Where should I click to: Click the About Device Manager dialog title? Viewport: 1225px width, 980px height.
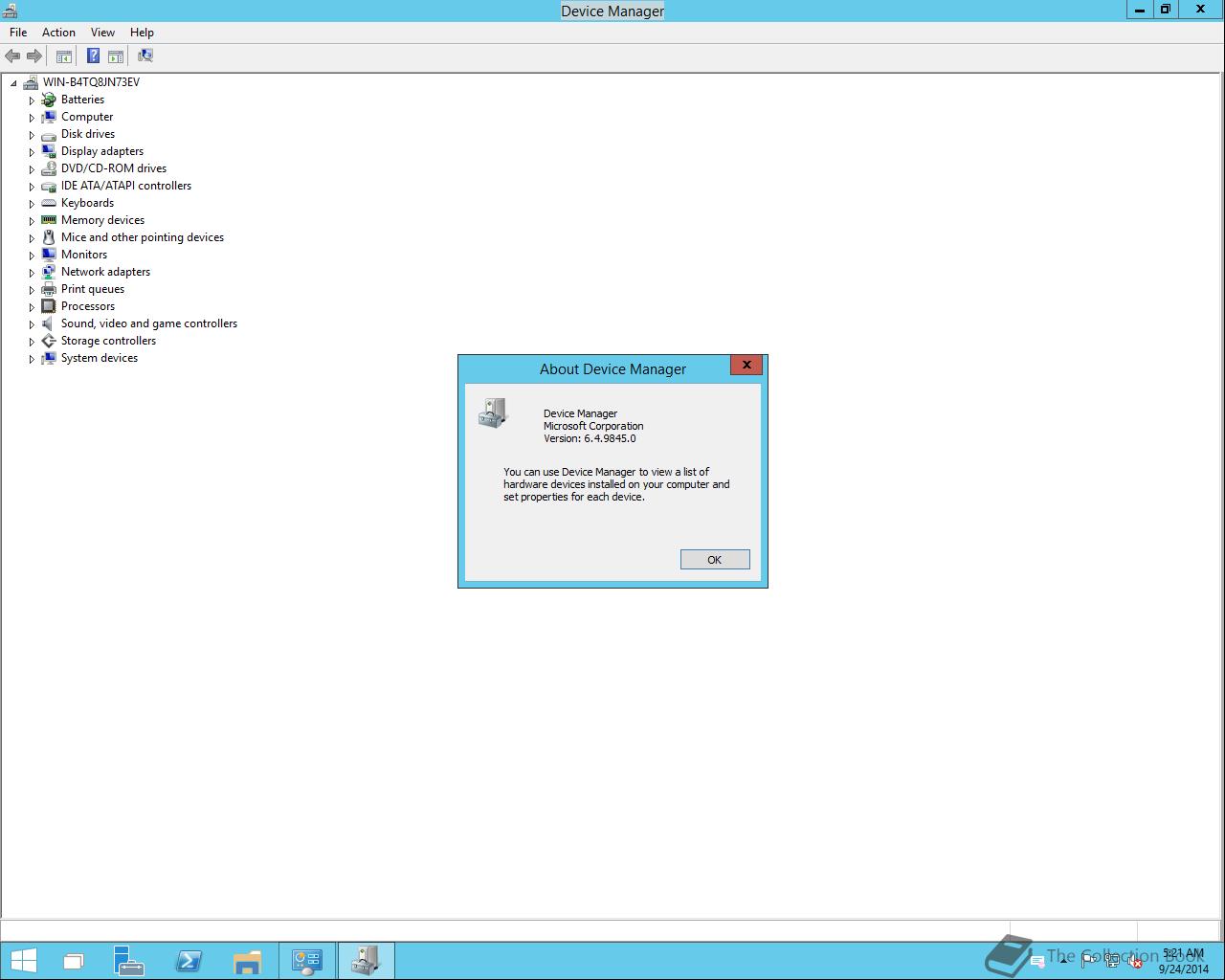[612, 369]
